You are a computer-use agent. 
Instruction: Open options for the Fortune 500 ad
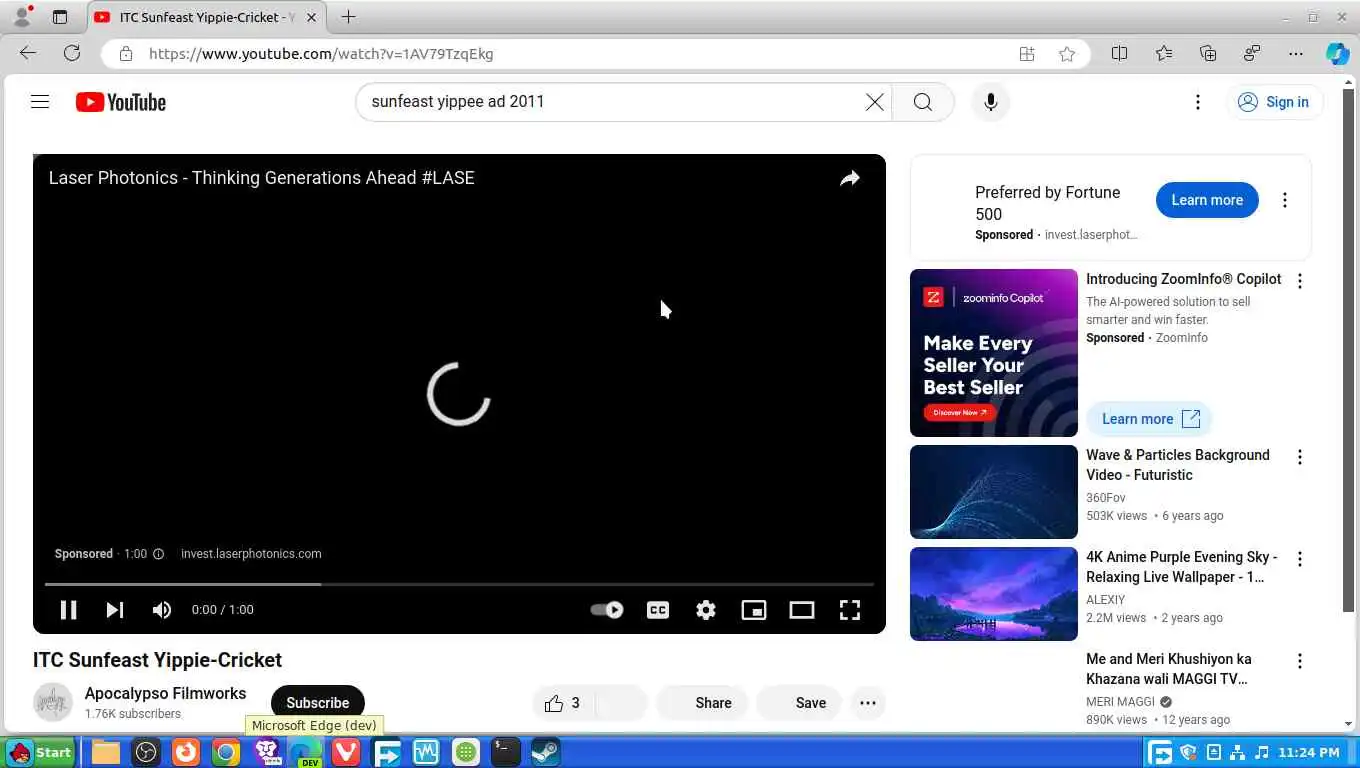[1285, 200]
